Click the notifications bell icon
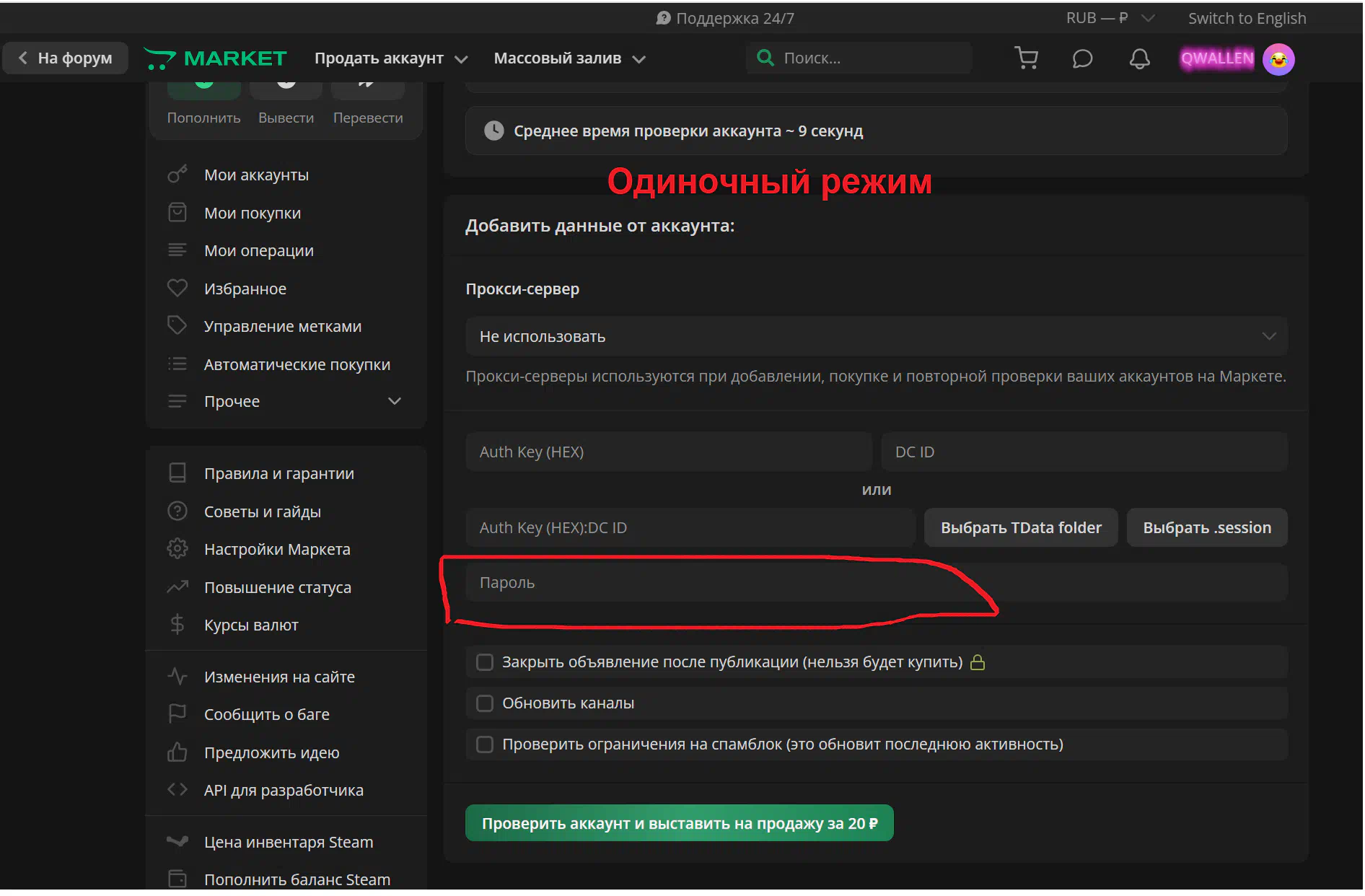 pos(1139,58)
